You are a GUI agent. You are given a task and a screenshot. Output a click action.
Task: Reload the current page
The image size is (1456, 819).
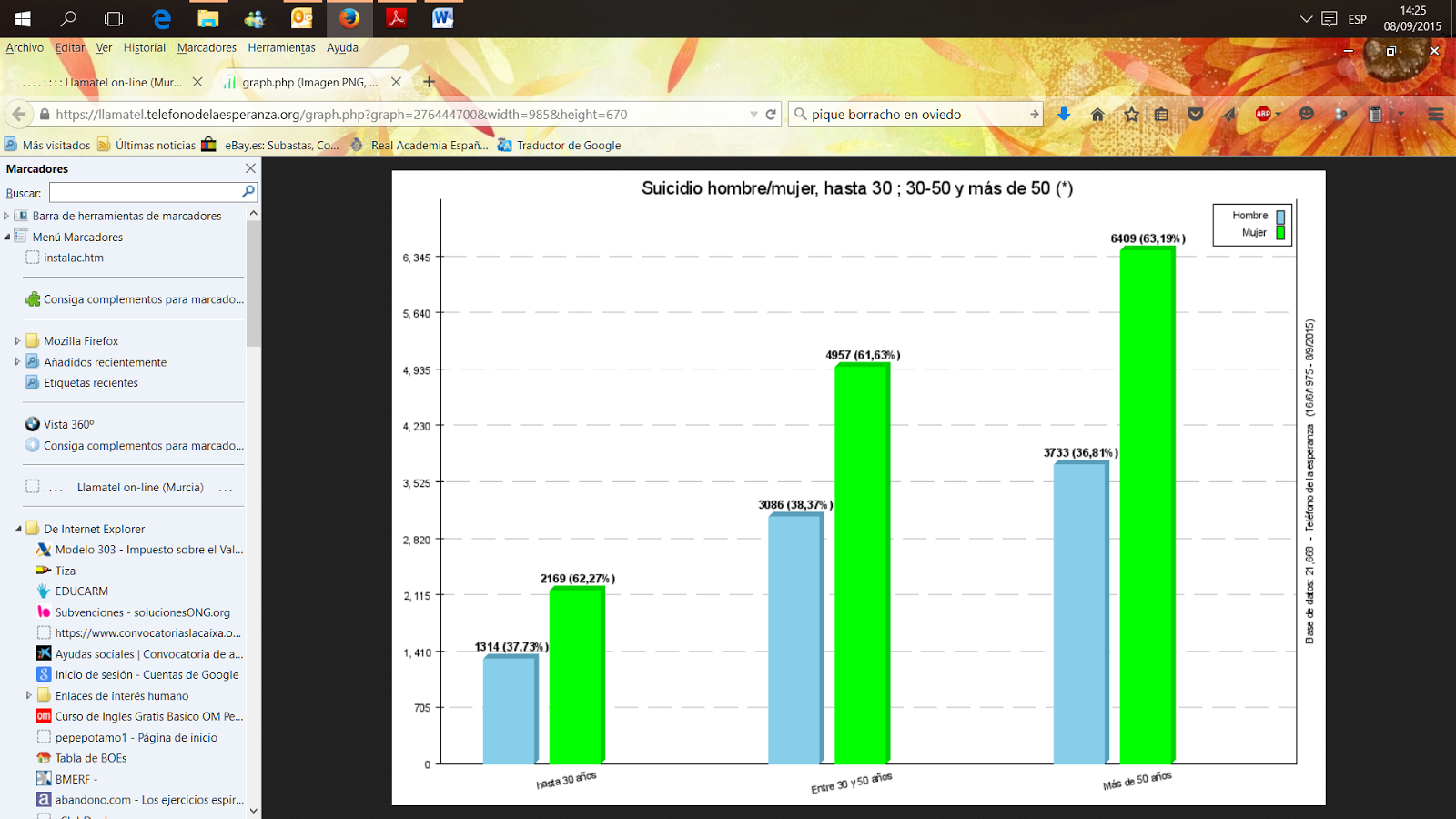tap(771, 114)
